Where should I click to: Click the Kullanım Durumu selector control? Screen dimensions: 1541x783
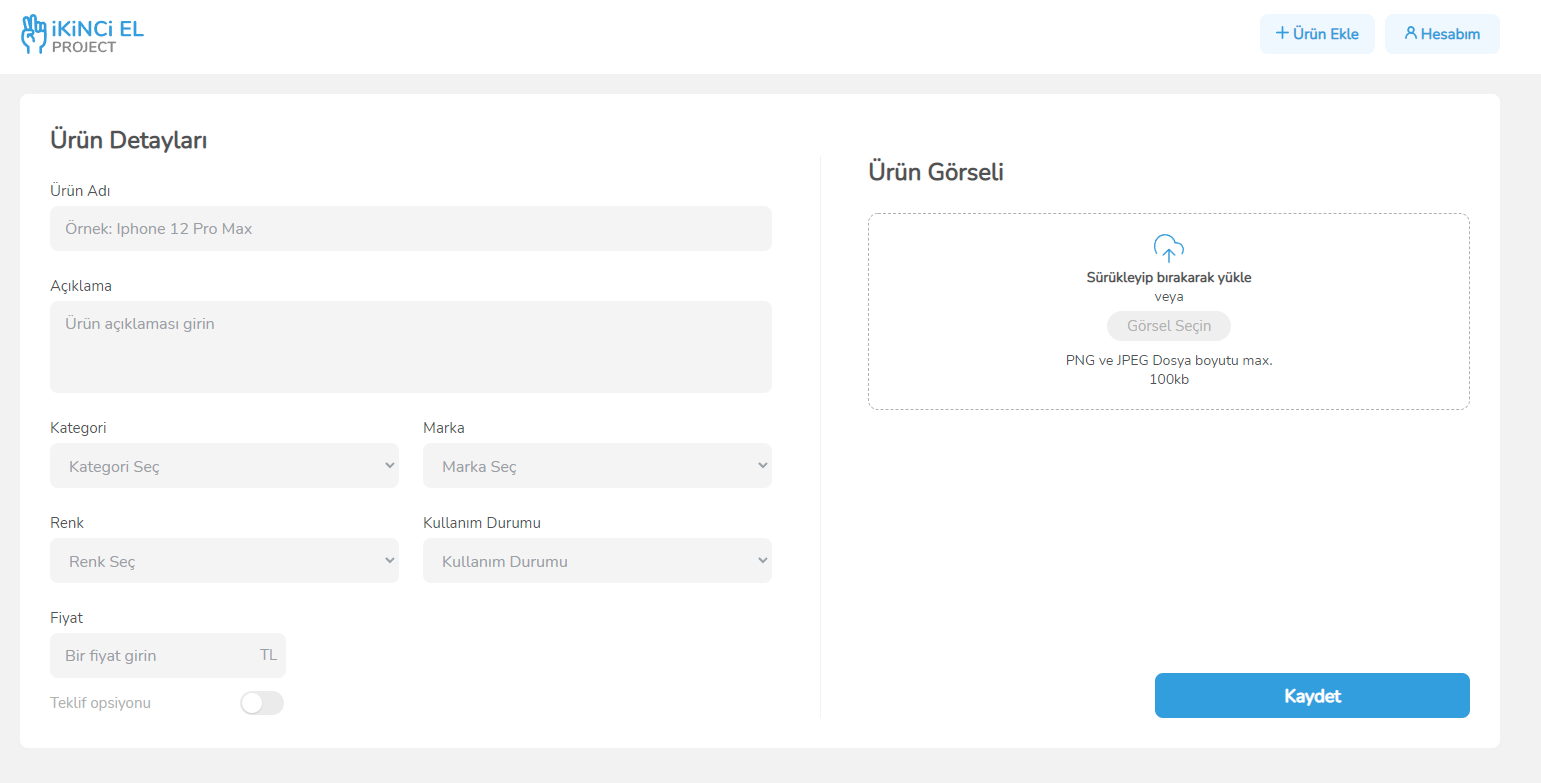[x=597, y=560]
